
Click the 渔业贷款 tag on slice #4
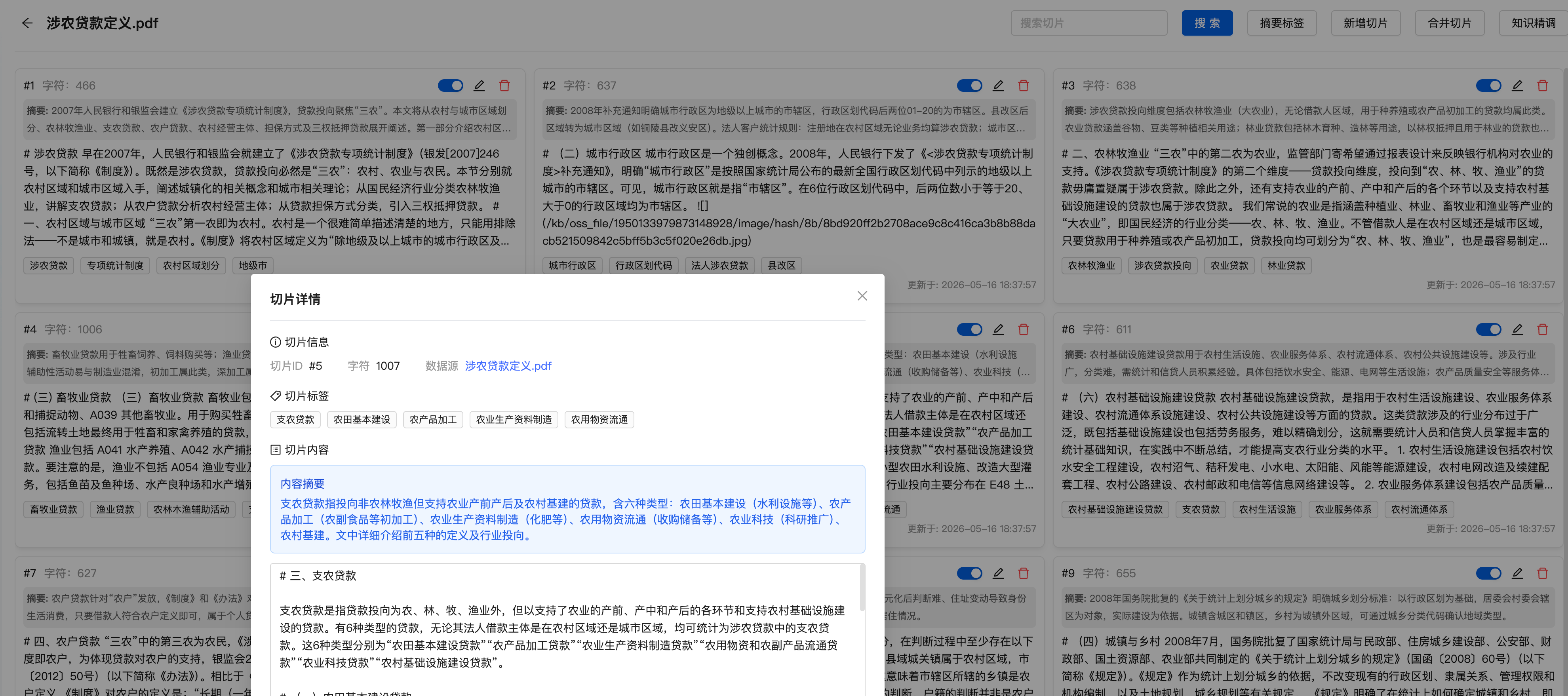point(115,510)
